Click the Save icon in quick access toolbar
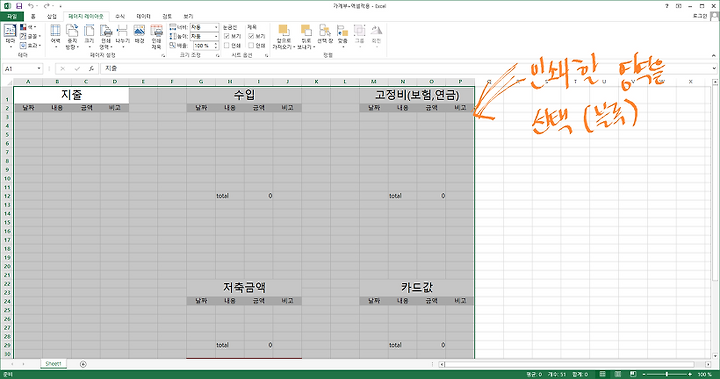The width and height of the screenshot is (720, 379). tap(19, 6)
